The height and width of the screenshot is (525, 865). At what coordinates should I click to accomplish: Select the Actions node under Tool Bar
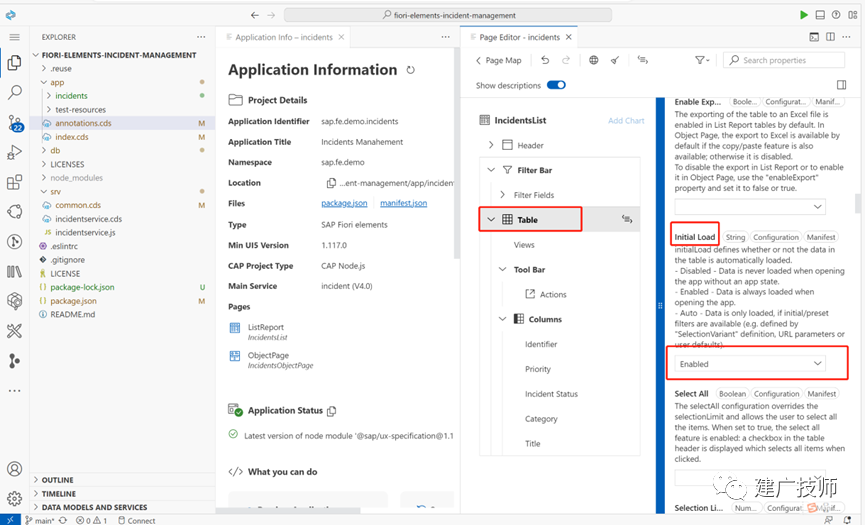tap(553, 294)
